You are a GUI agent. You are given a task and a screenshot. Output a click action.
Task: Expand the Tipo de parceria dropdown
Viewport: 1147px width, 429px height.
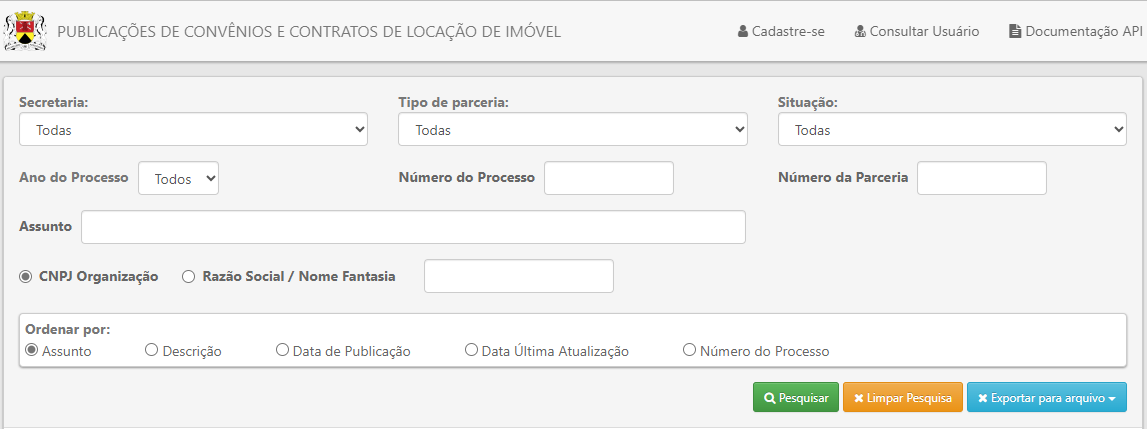pyautogui.click(x=573, y=130)
